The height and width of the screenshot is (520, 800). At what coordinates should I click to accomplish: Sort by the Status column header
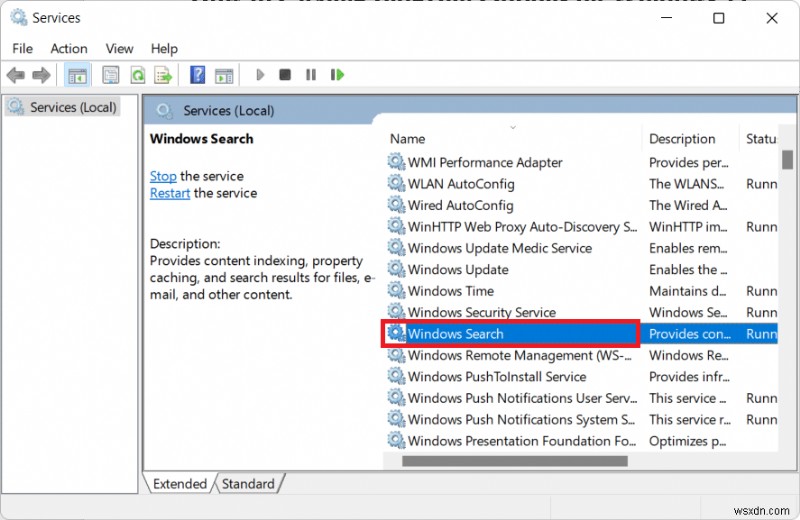(759, 139)
